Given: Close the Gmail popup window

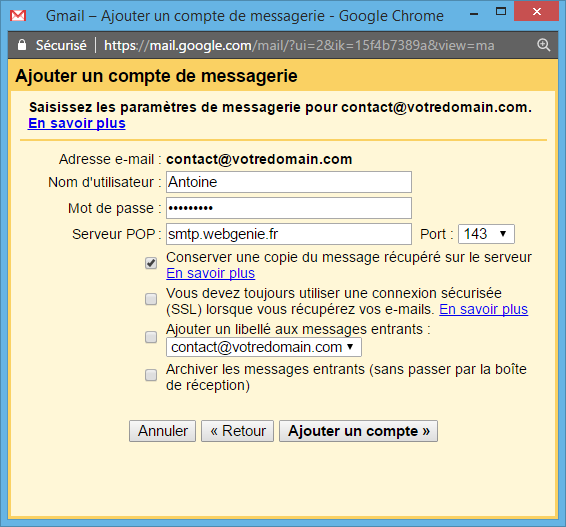Looking at the screenshot, I should pos(536,12).
